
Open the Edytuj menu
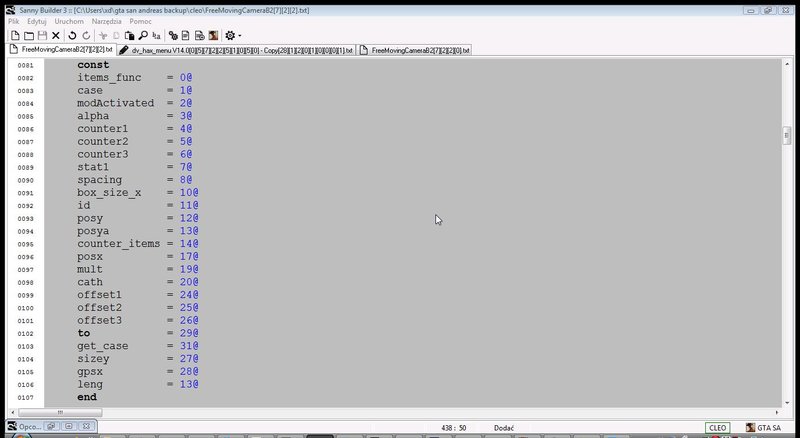coord(37,21)
